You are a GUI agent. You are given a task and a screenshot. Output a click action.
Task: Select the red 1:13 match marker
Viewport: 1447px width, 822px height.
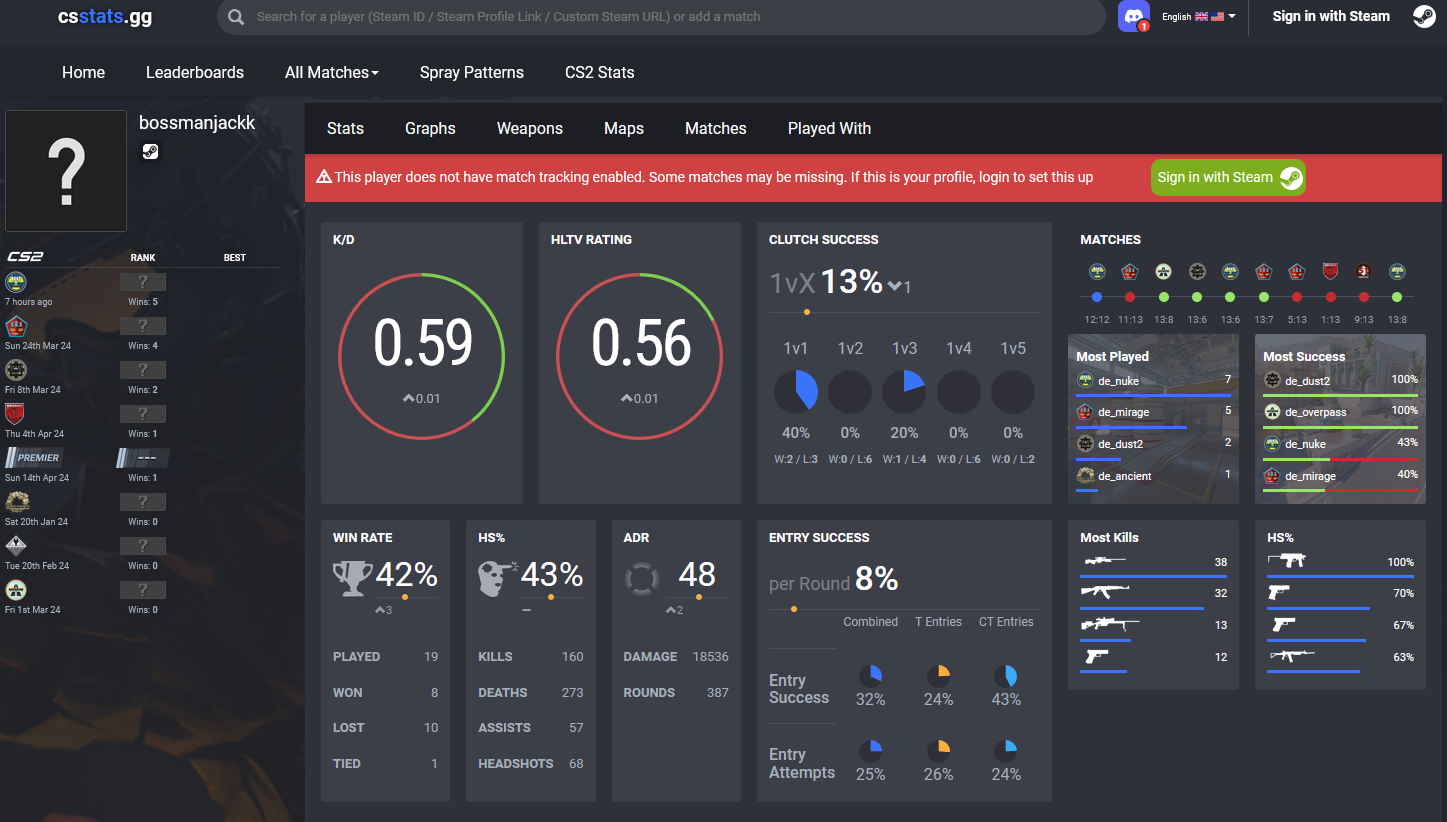1330,297
